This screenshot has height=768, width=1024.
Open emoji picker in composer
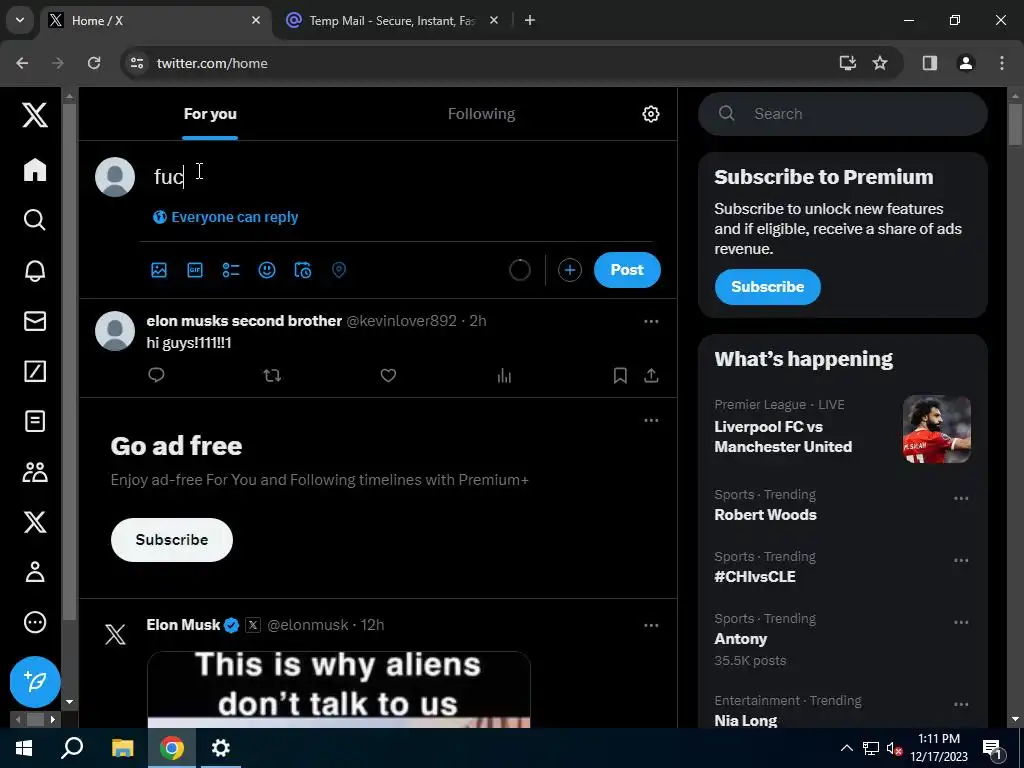coord(266,270)
